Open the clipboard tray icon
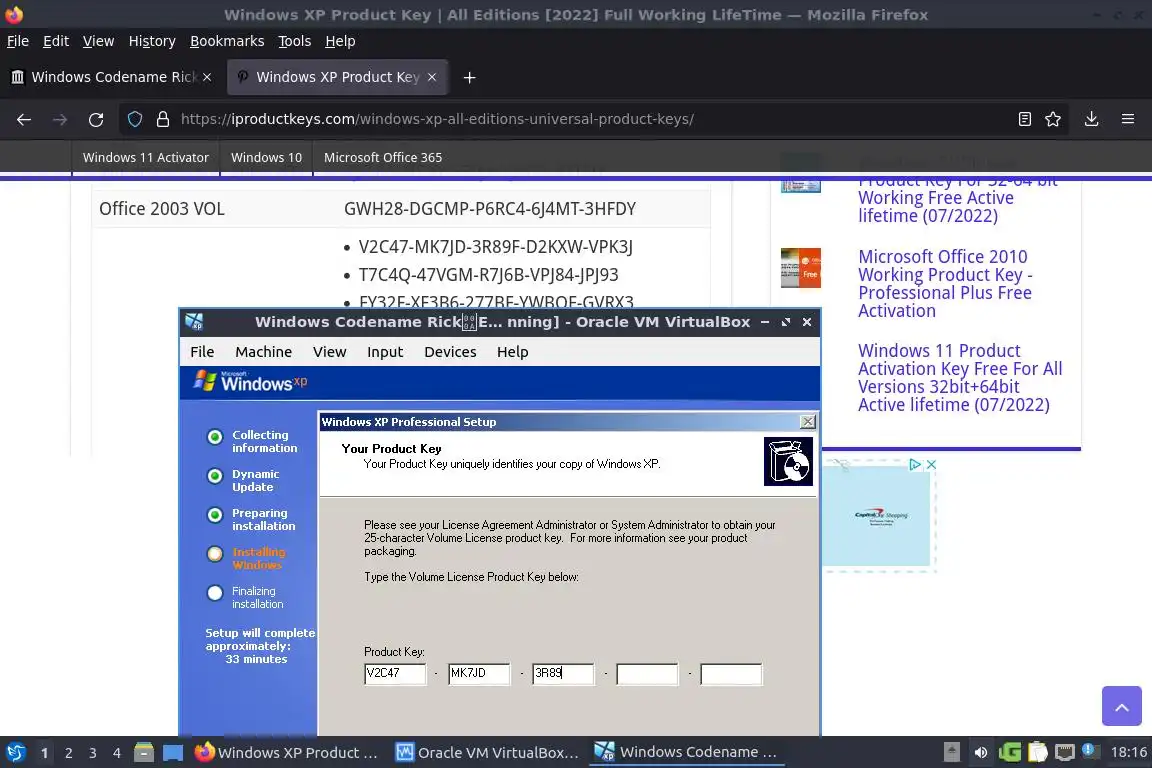Screen dimensions: 1152x768 (1037, 753)
